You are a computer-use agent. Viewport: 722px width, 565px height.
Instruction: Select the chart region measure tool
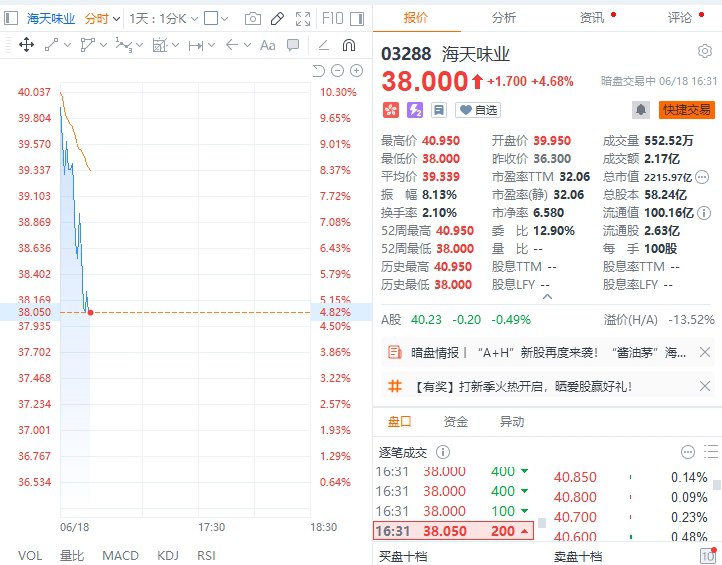(159, 45)
